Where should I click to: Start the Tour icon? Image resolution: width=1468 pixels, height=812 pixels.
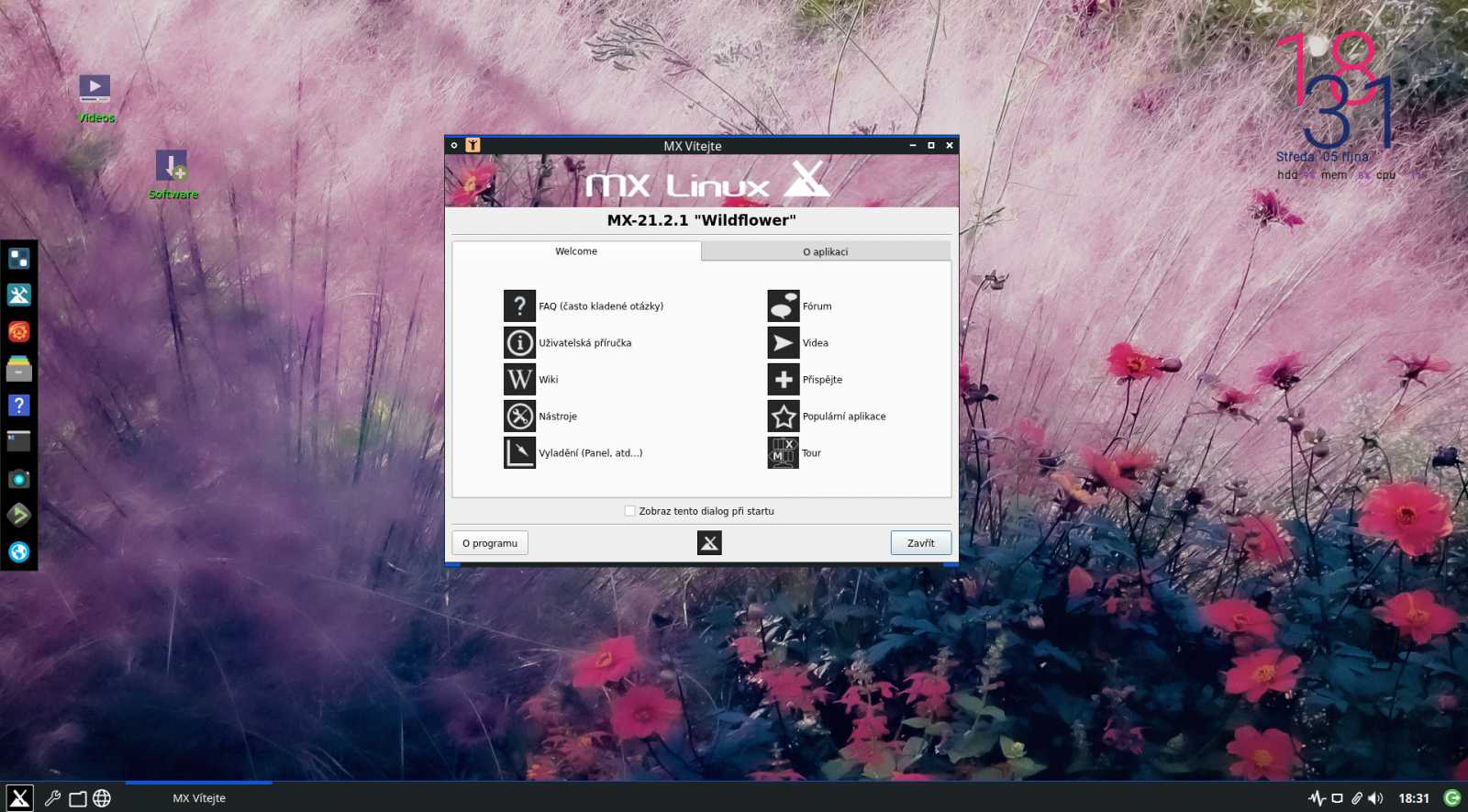coord(784,452)
